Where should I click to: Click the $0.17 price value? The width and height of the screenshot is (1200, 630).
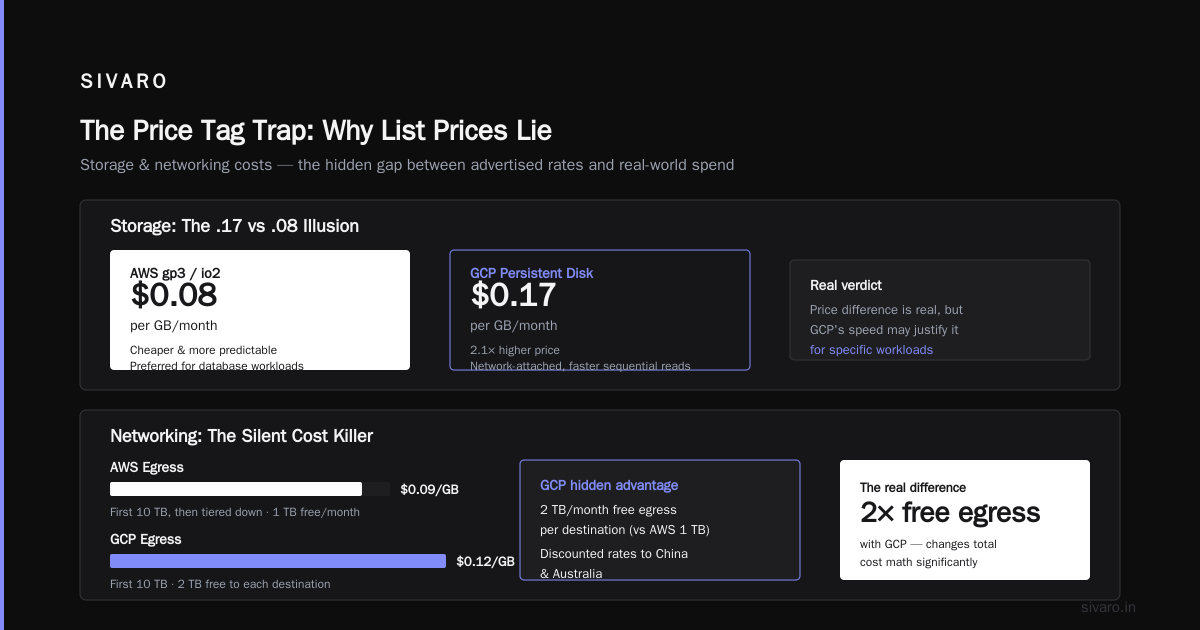(x=513, y=295)
